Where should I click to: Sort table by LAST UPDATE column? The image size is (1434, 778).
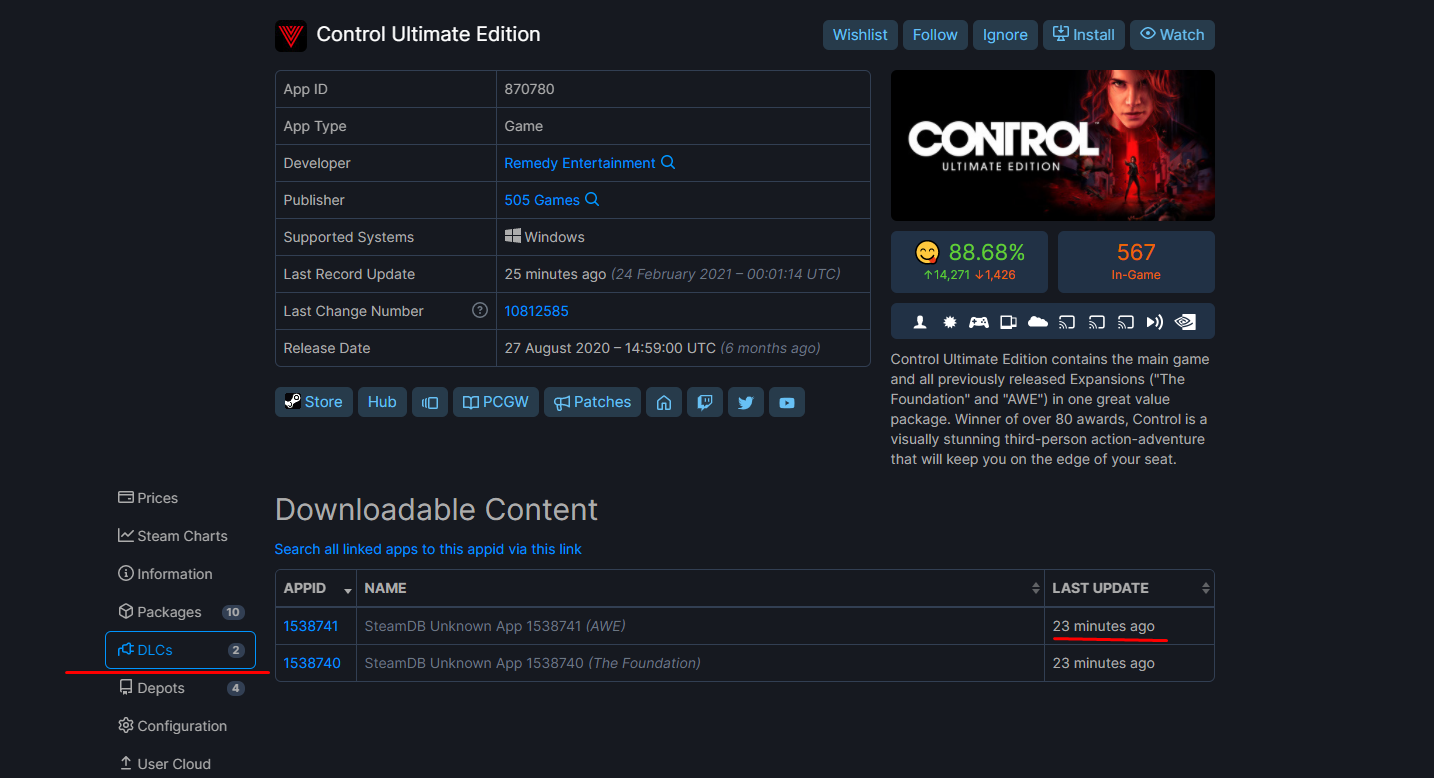tap(1129, 588)
